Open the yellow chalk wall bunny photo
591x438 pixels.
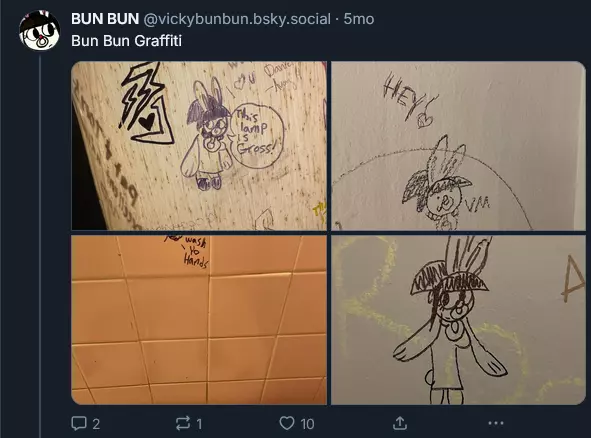tap(458, 320)
